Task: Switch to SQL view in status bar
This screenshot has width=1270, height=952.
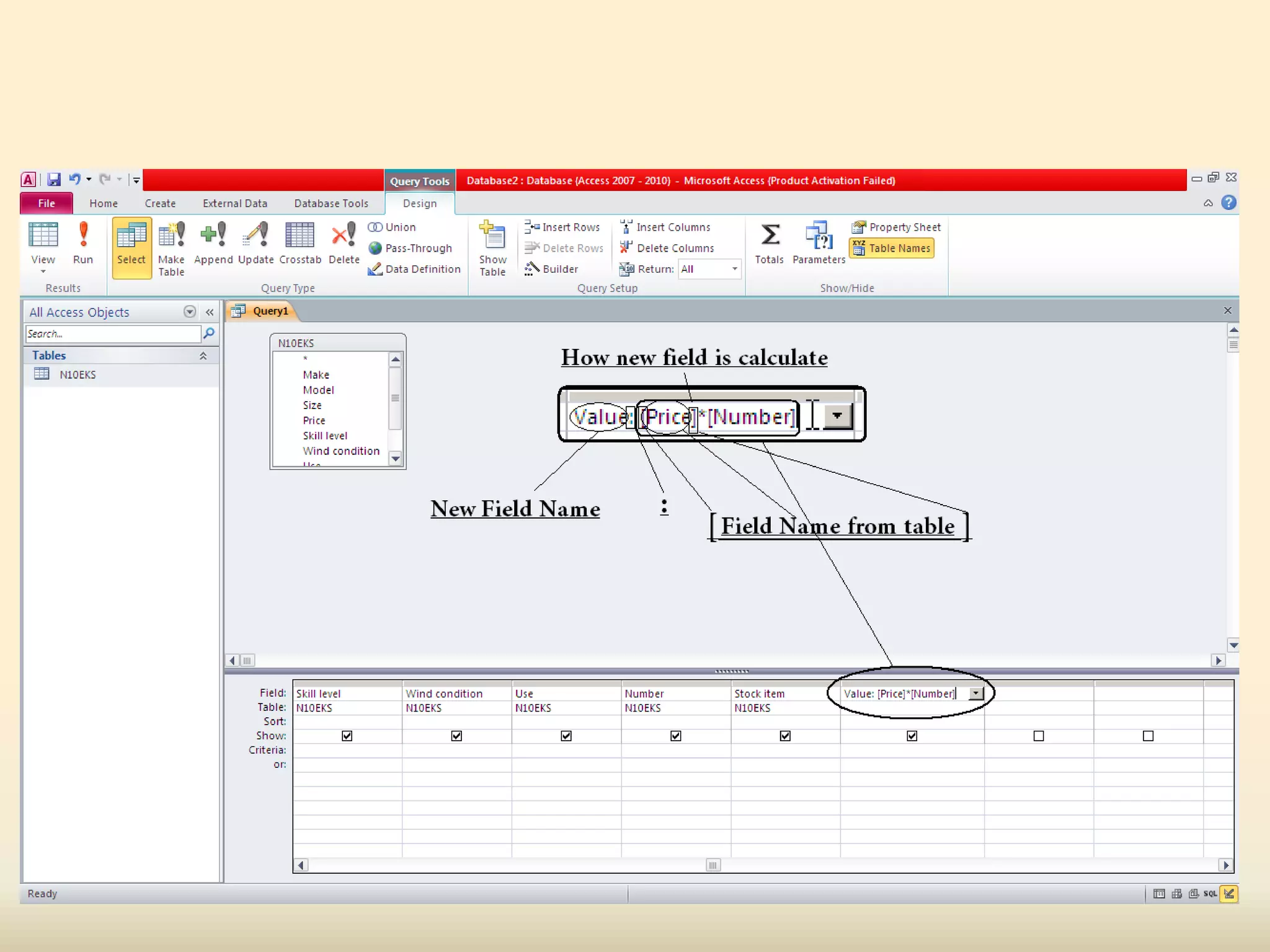Action: pos(1210,894)
